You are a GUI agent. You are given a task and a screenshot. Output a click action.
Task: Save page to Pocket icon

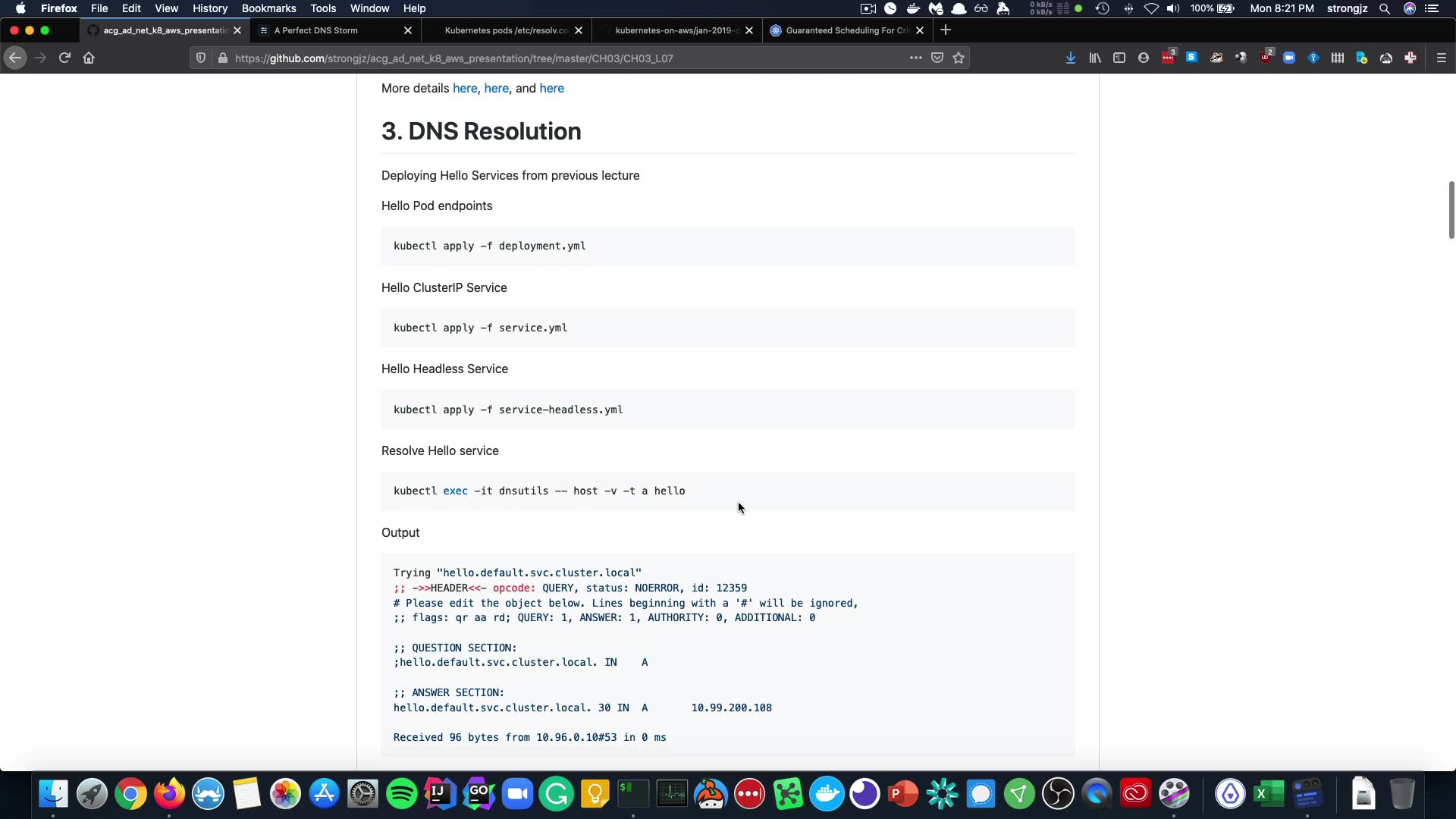click(x=937, y=58)
